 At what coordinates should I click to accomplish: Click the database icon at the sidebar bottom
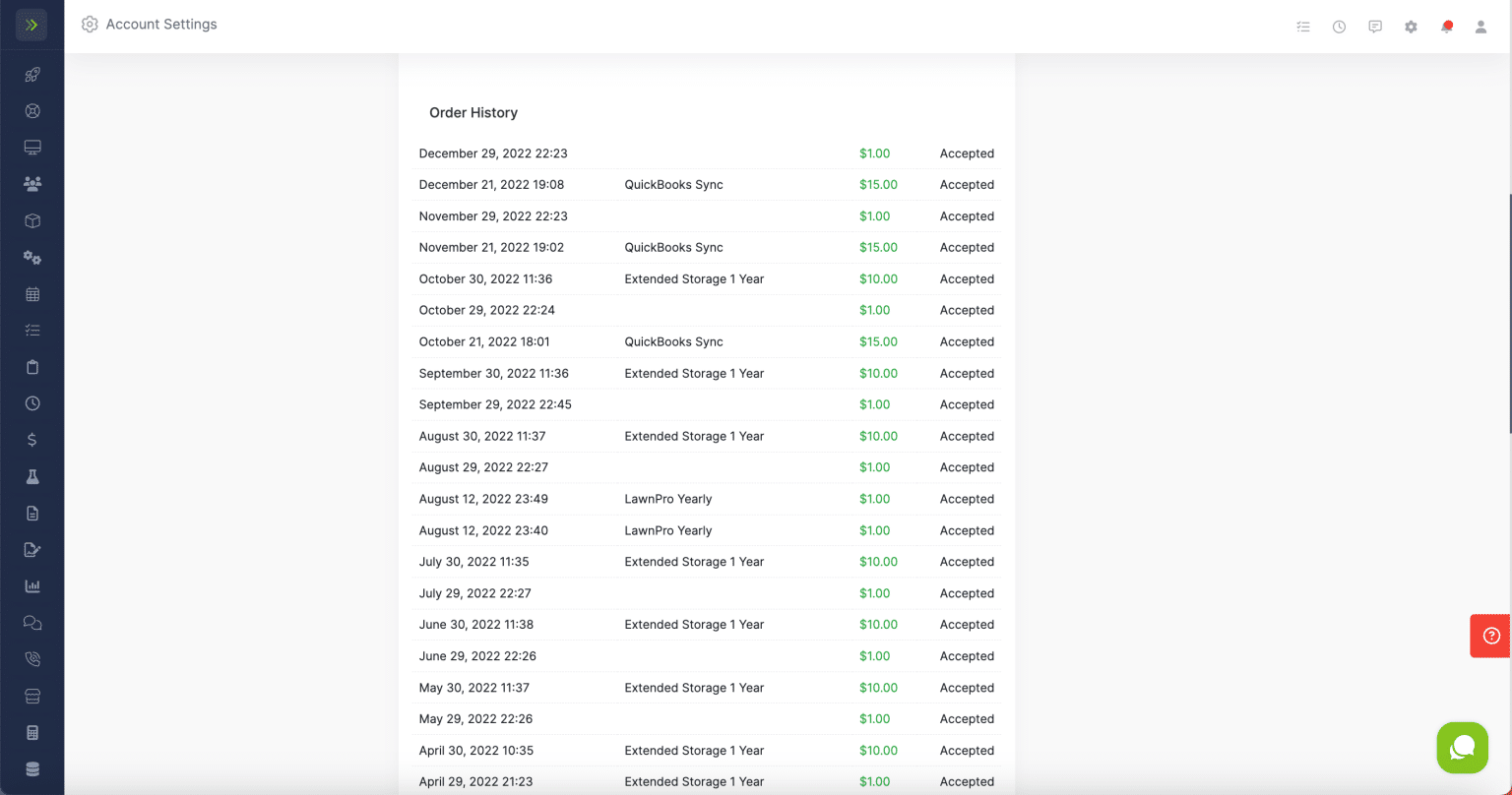click(31, 768)
